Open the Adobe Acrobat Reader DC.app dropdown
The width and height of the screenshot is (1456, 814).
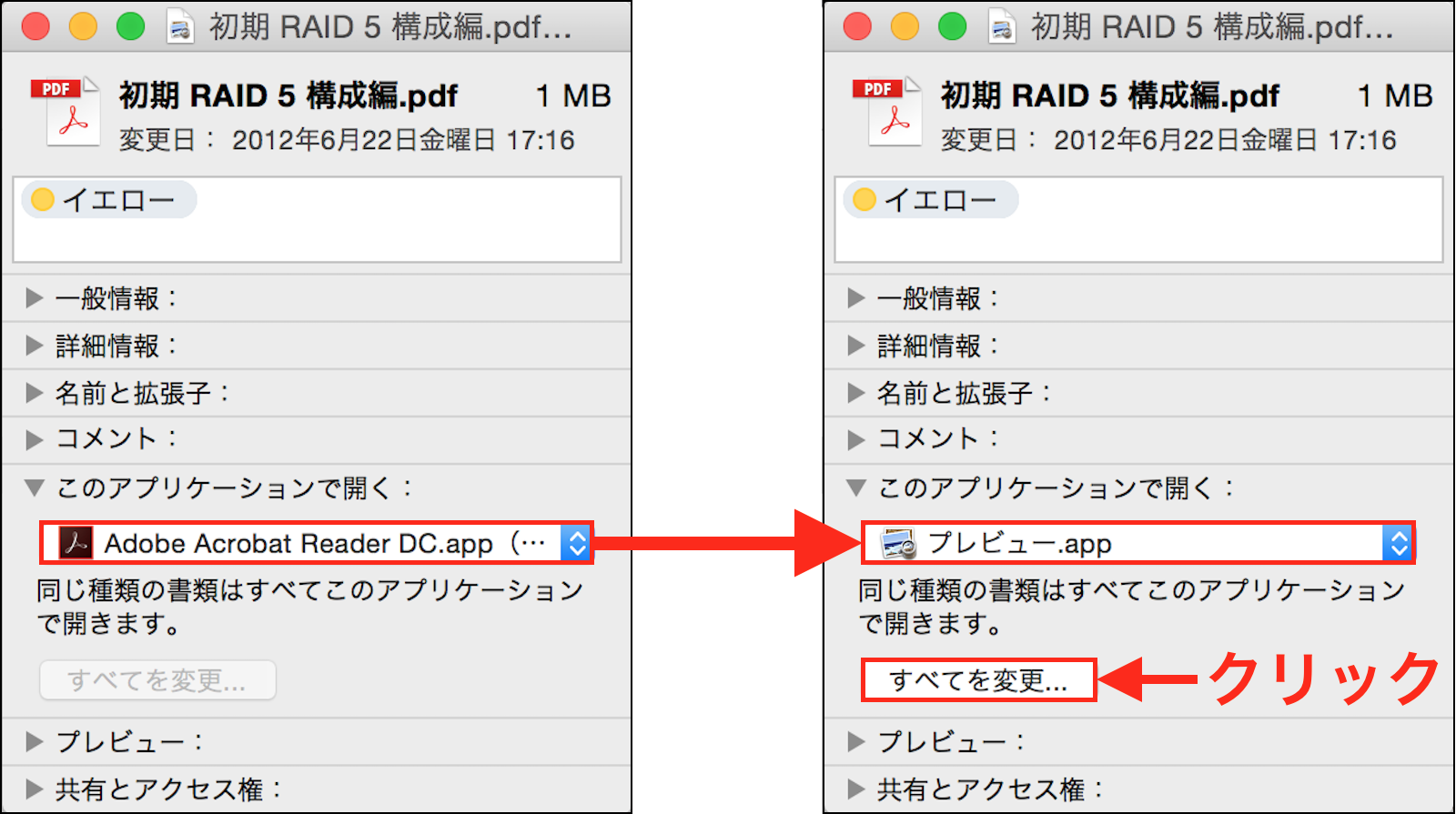pyautogui.click(x=317, y=543)
